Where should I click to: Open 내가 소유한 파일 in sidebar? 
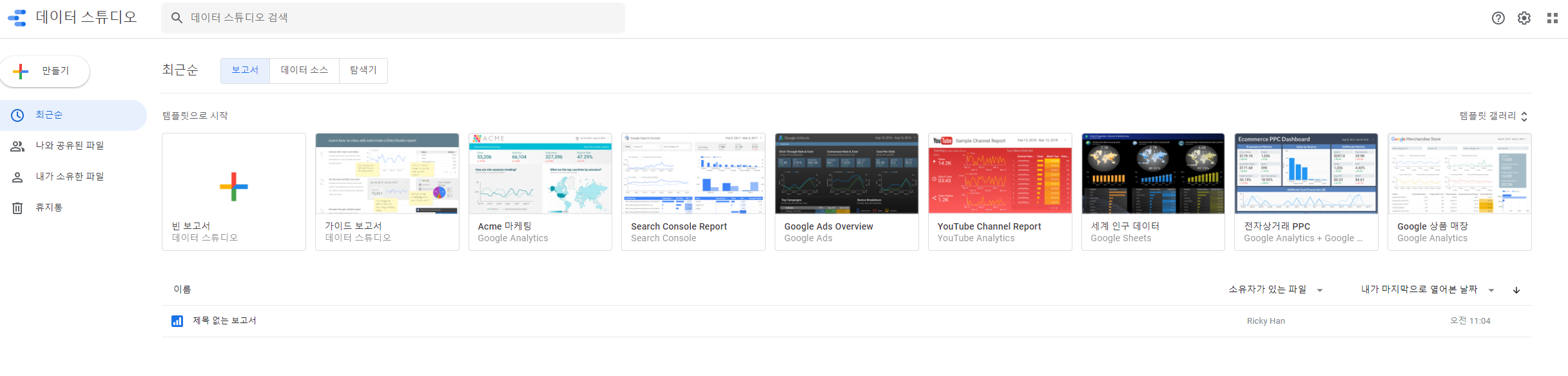(x=73, y=177)
